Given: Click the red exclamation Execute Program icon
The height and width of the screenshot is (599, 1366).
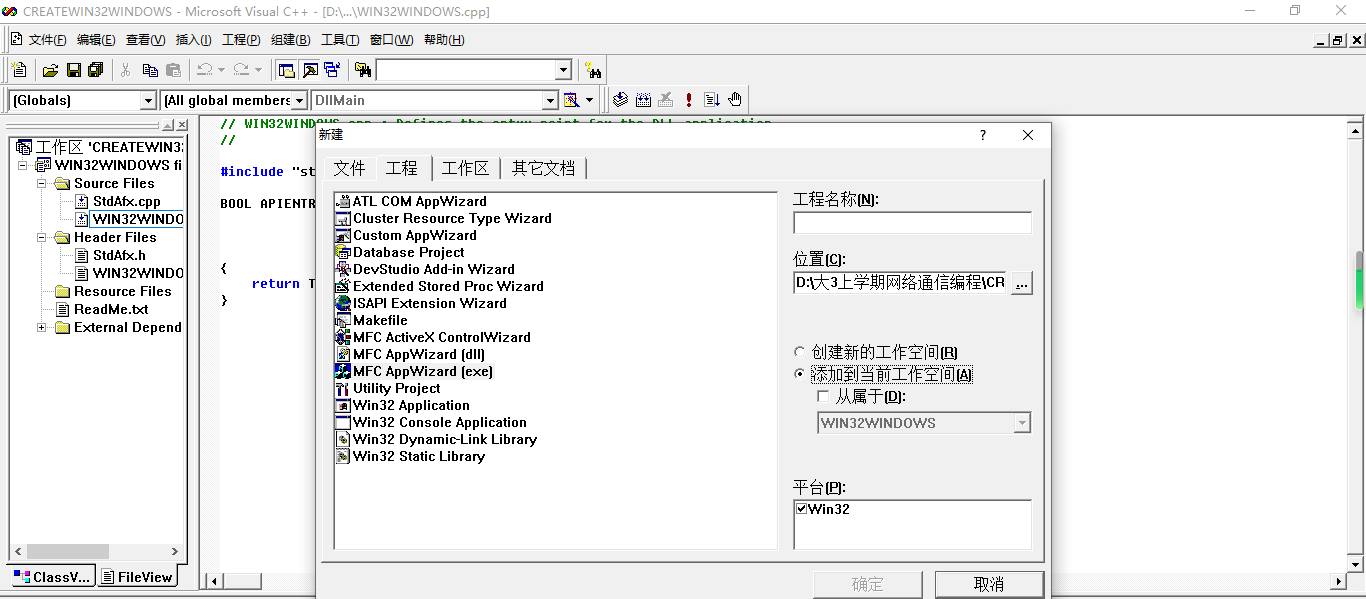Looking at the screenshot, I should (689, 100).
